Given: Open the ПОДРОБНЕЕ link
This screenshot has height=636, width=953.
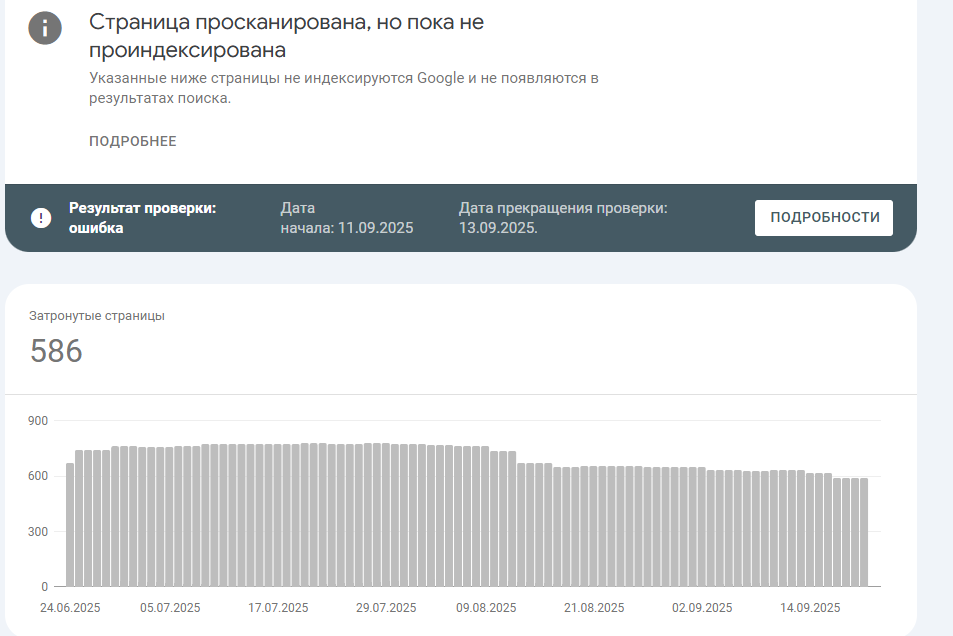Looking at the screenshot, I should pyautogui.click(x=132, y=141).
